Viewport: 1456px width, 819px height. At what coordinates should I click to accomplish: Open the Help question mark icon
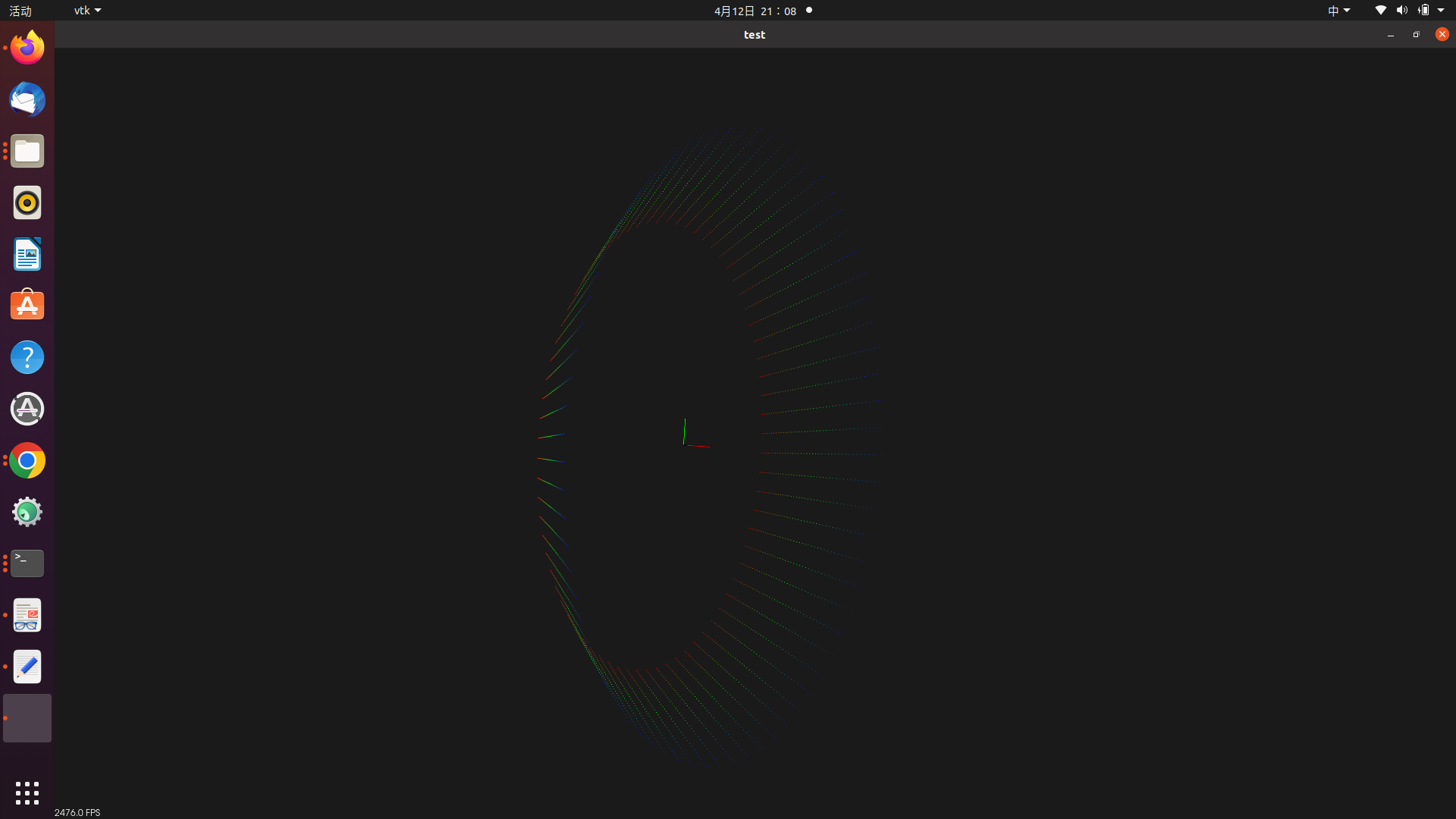(27, 357)
